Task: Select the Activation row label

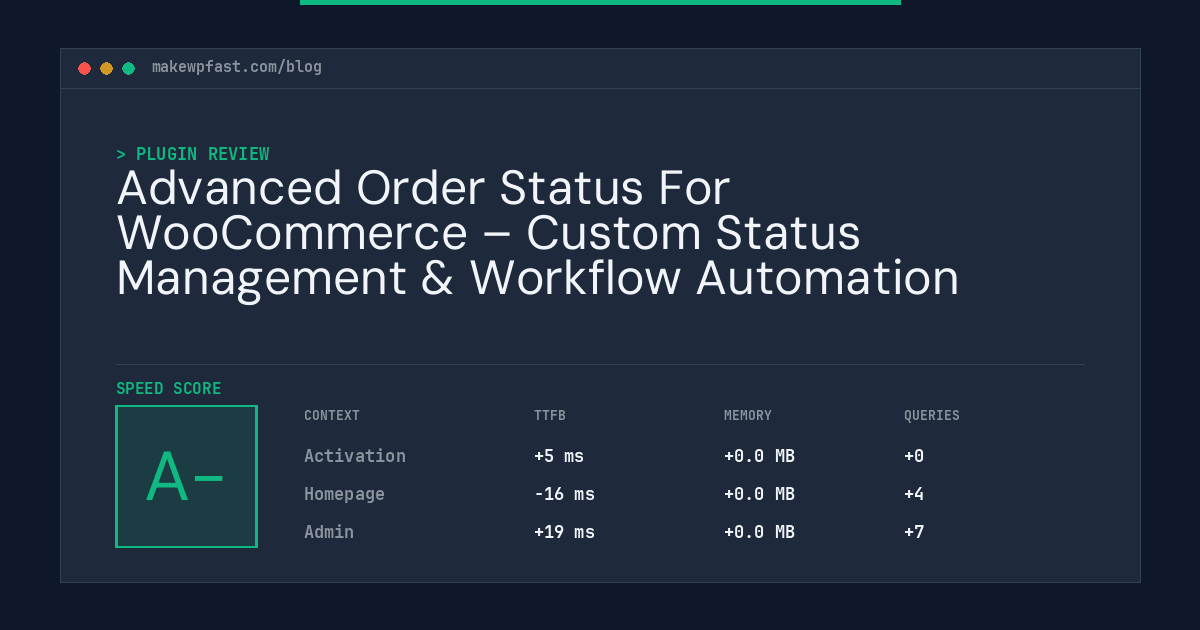Action: click(x=355, y=456)
